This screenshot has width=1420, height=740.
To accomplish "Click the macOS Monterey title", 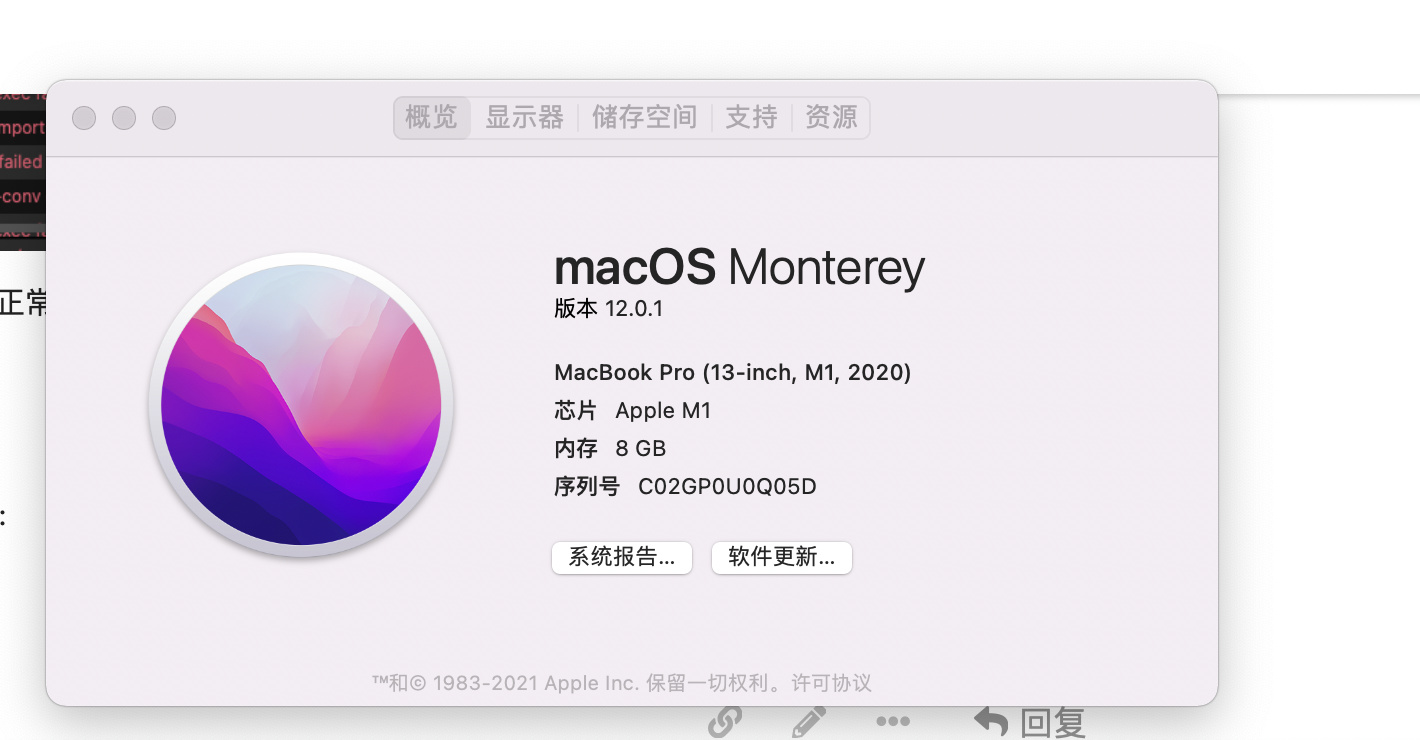I will (740, 268).
